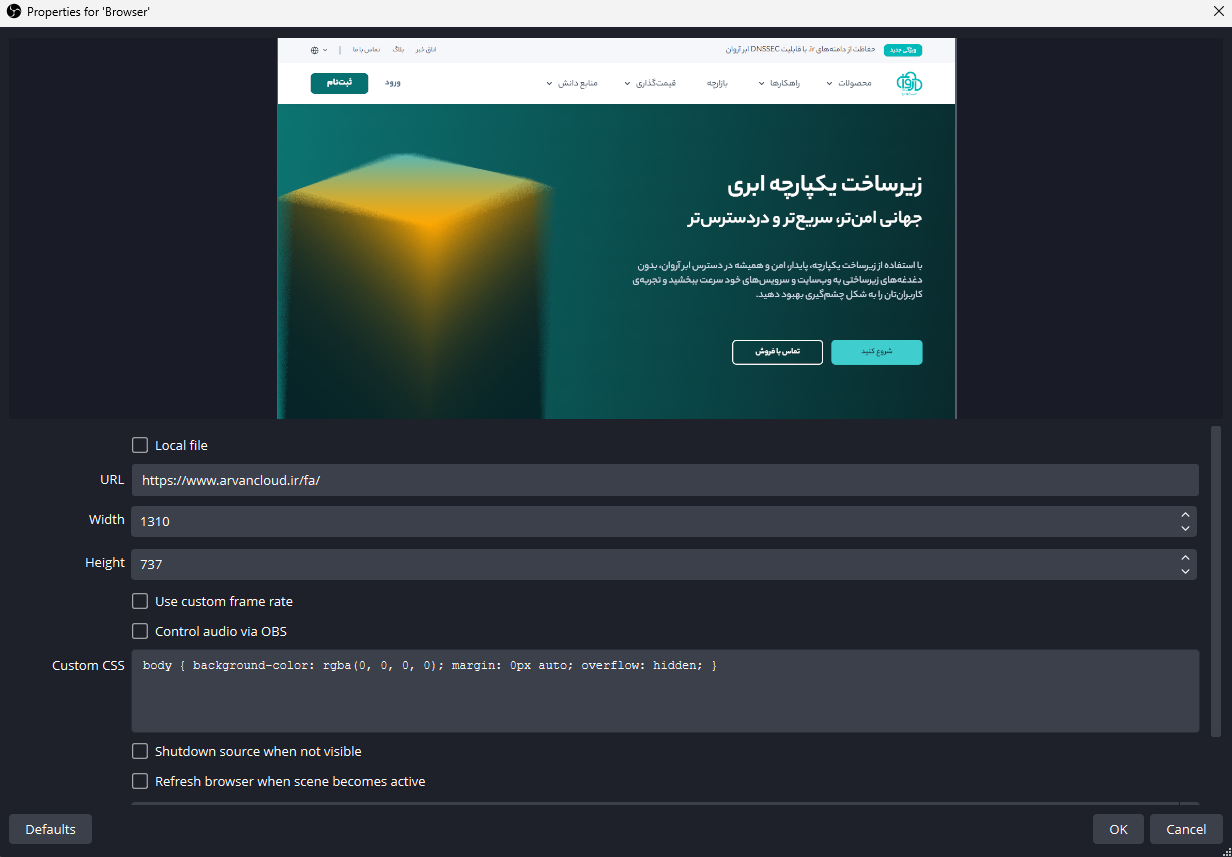This screenshot has width=1232, height=857.
Task: Enable the Local file checkbox
Action: [x=140, y=445]
